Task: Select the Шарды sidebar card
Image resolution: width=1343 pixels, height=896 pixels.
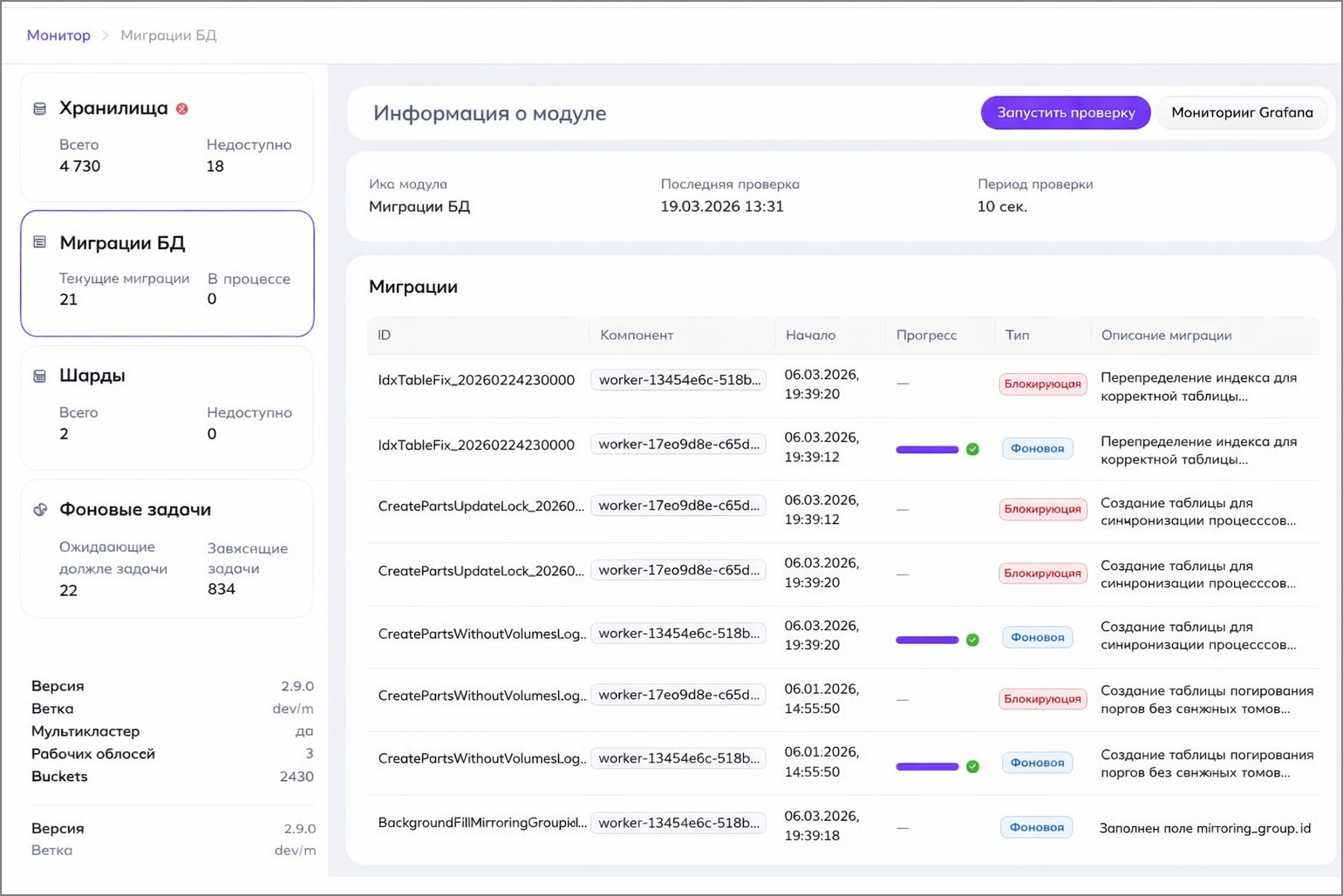Action: [x=167, y=407]
